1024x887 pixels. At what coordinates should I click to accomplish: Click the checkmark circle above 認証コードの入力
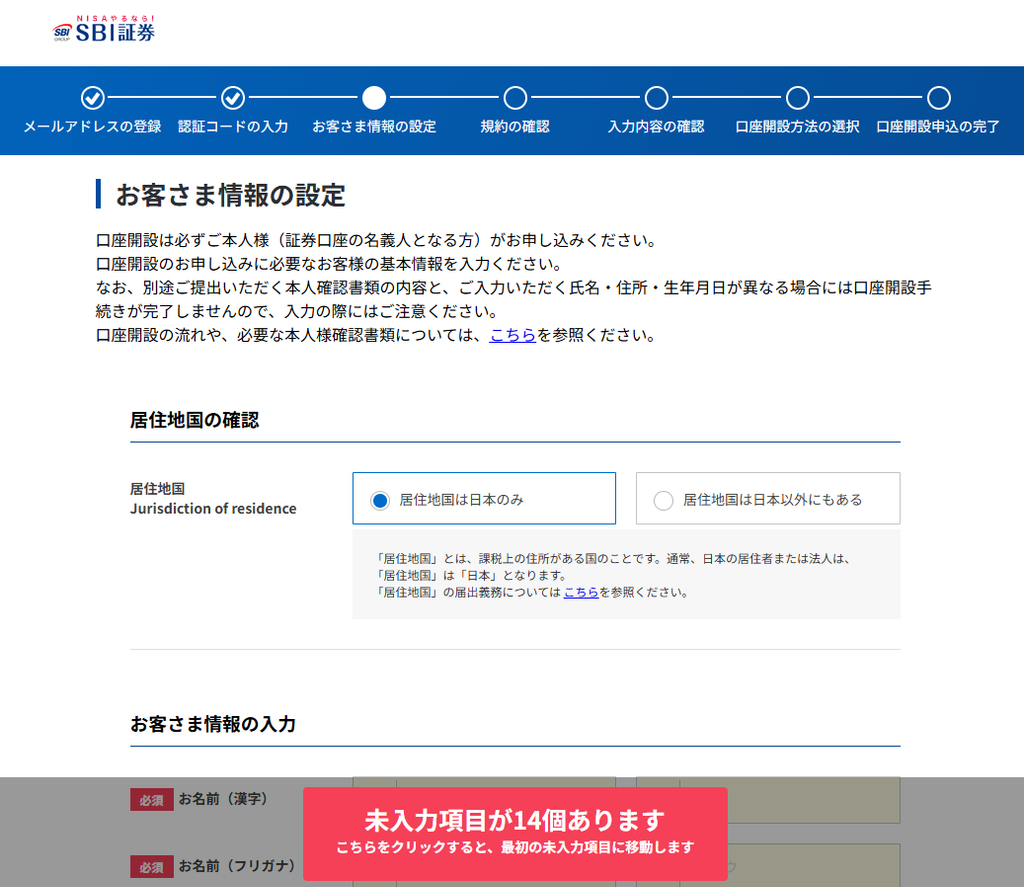tap(233, 98)
